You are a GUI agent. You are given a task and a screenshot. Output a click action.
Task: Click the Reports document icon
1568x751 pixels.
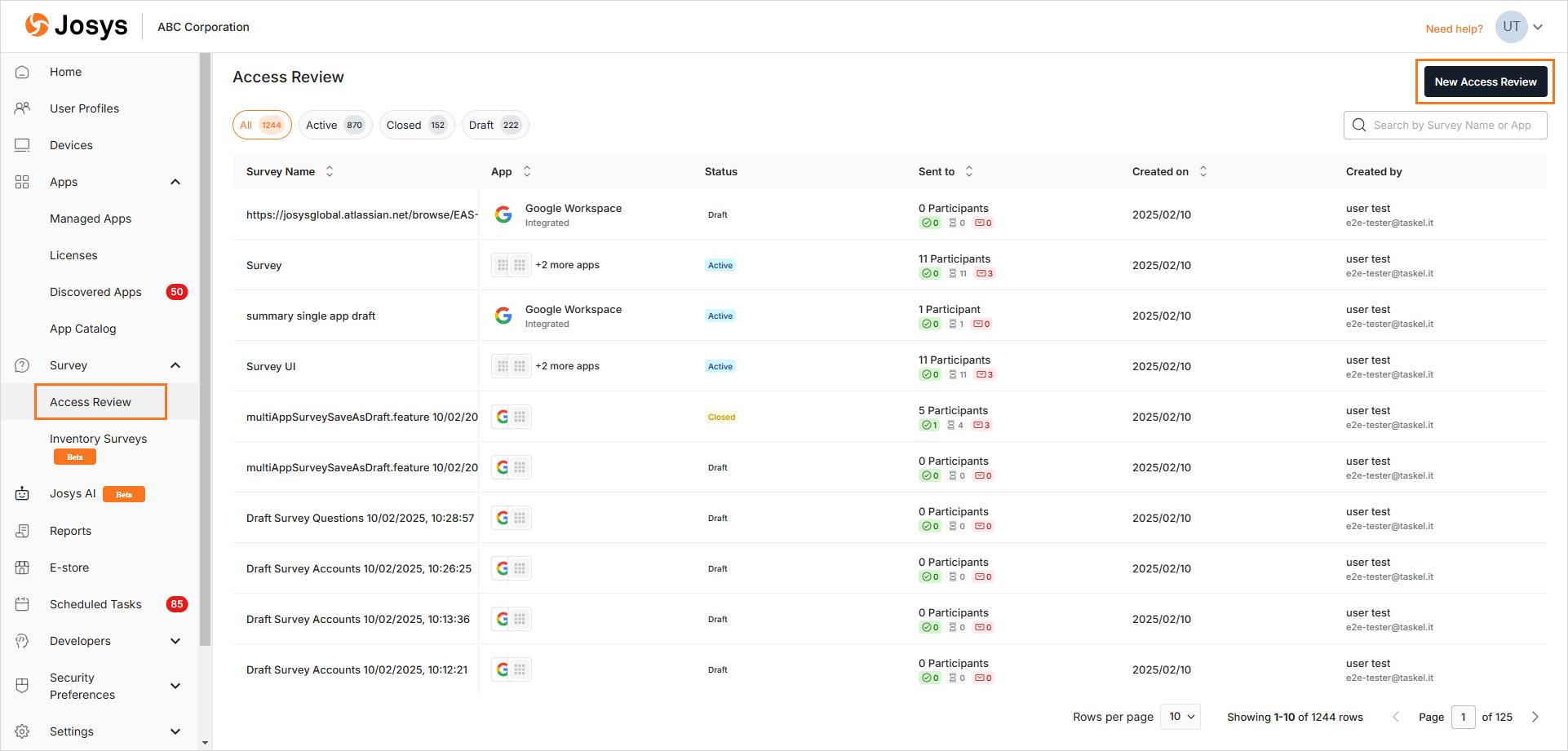(22, 531)
